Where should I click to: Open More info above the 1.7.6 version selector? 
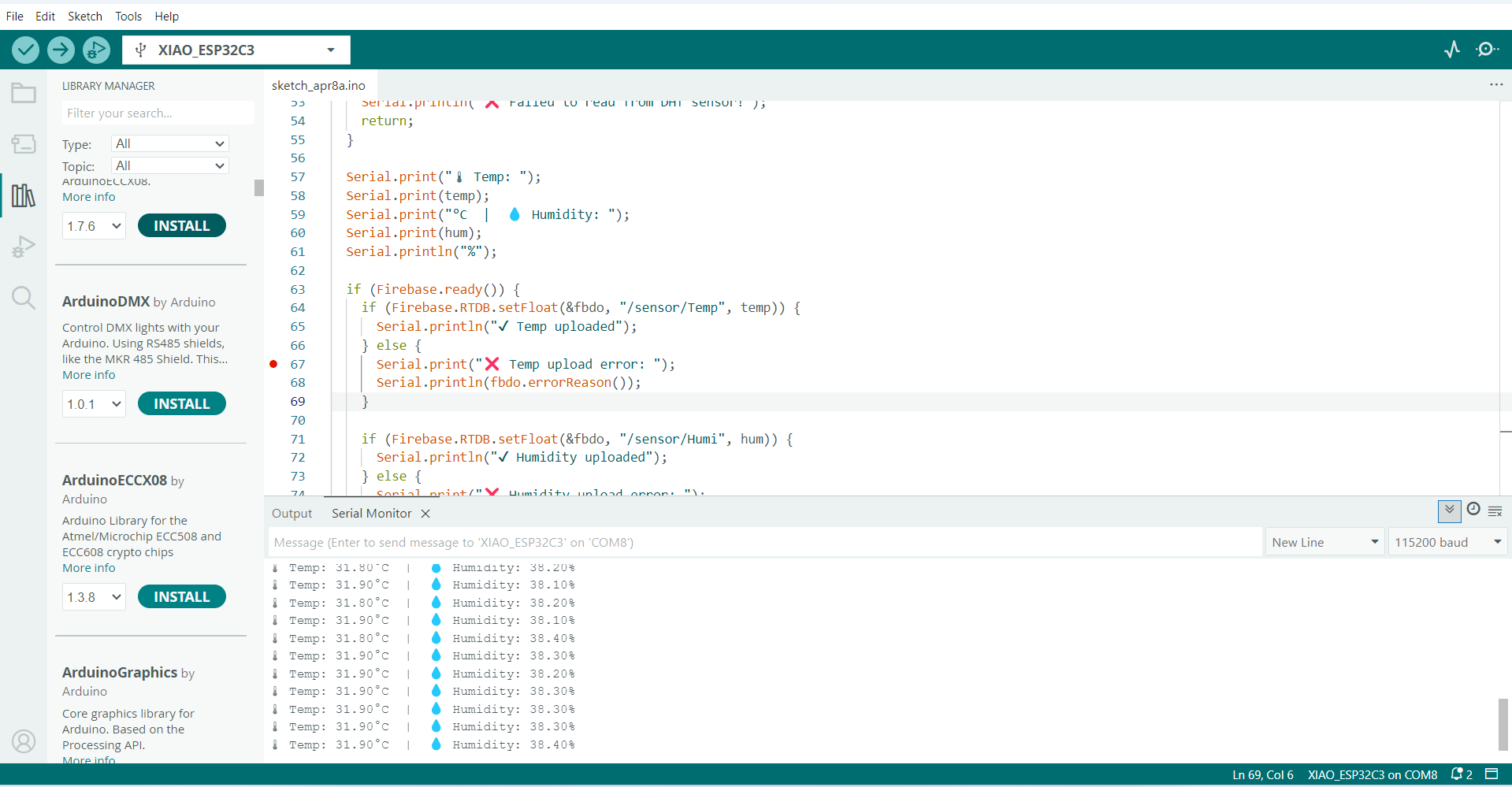pos(89,197)
